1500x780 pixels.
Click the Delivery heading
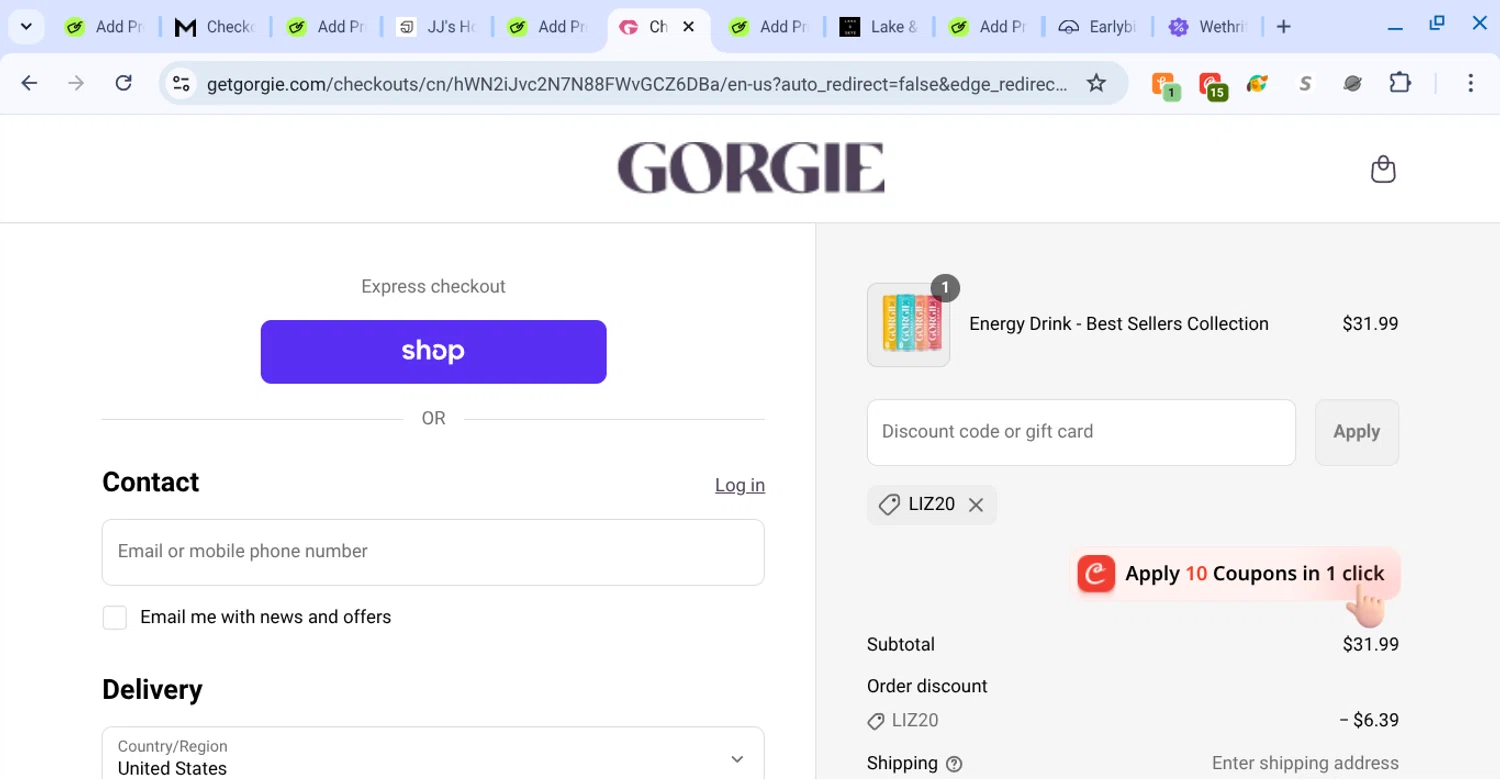[x=152, y=689]
